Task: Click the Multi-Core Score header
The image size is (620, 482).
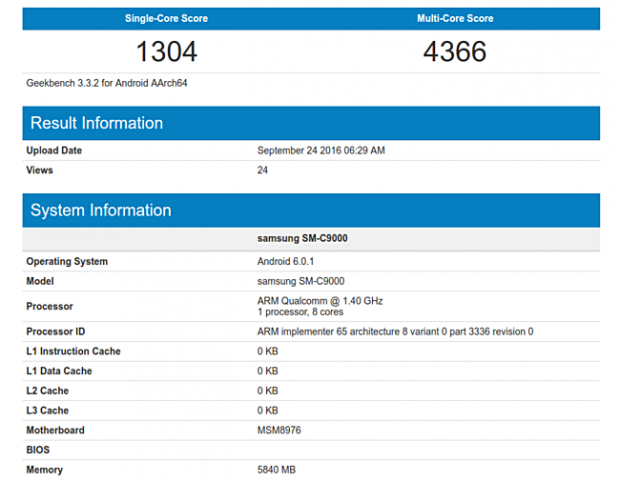Action: [455, 18]
